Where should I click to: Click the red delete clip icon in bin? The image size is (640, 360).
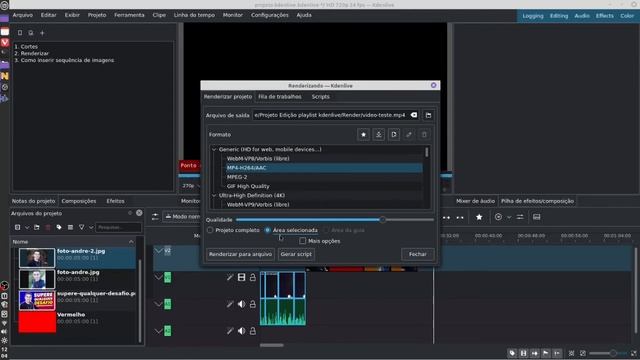(x=48, y=227)
